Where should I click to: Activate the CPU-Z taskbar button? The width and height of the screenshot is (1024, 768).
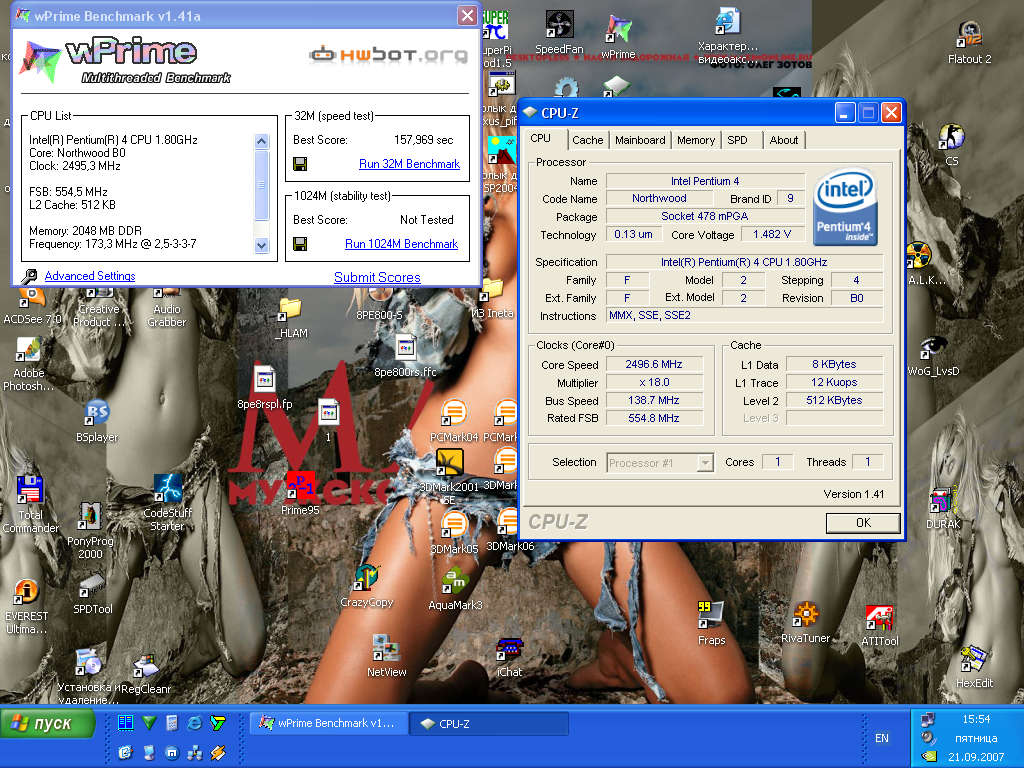(490, 724)
